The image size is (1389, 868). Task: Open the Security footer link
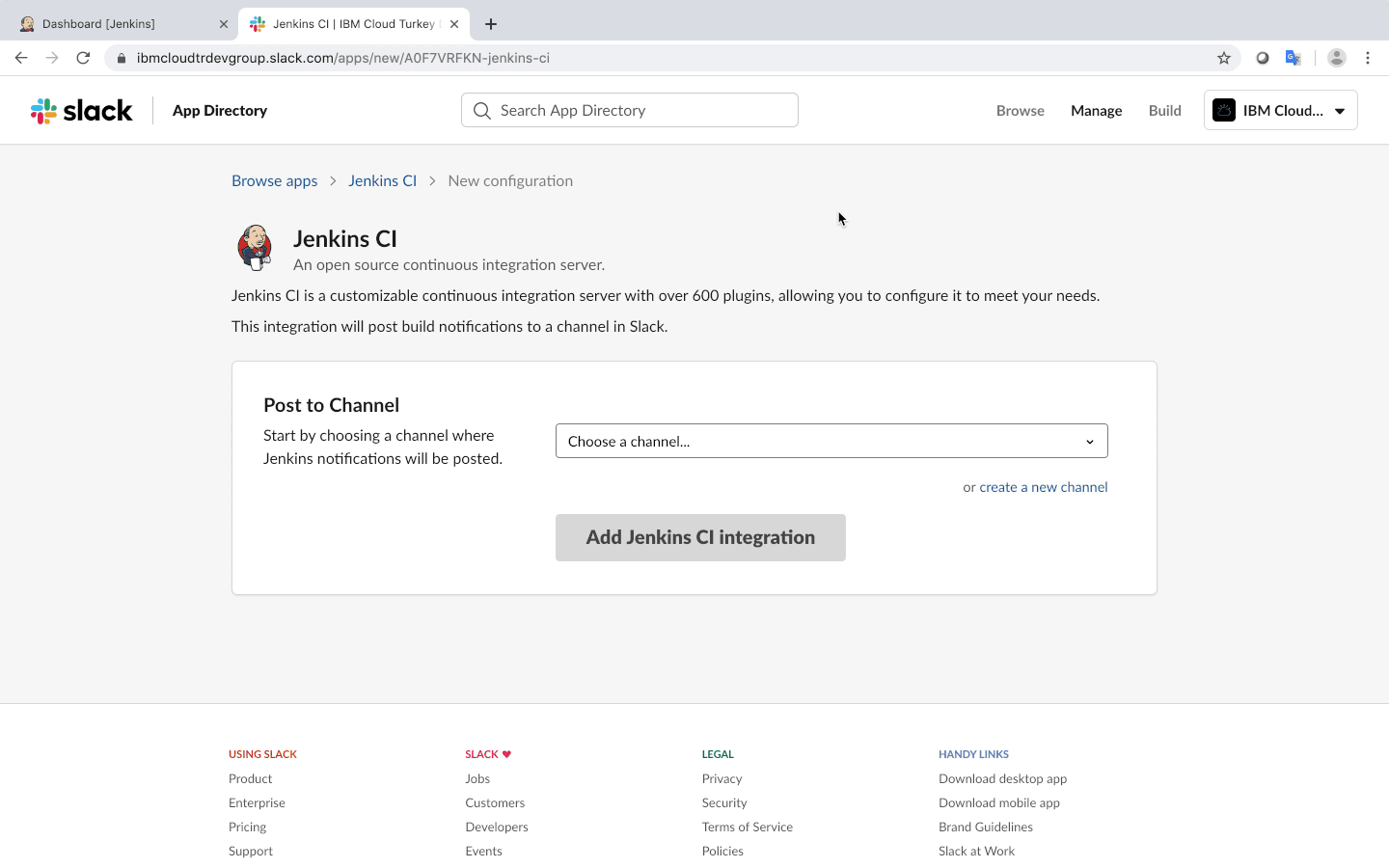pos(724,802)
